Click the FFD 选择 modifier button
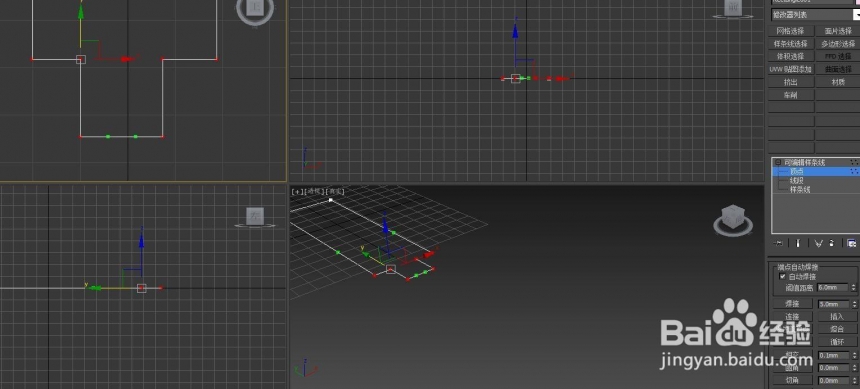This screenshot has height=389, width=860. pyautogui.click(x=838, y=56)
